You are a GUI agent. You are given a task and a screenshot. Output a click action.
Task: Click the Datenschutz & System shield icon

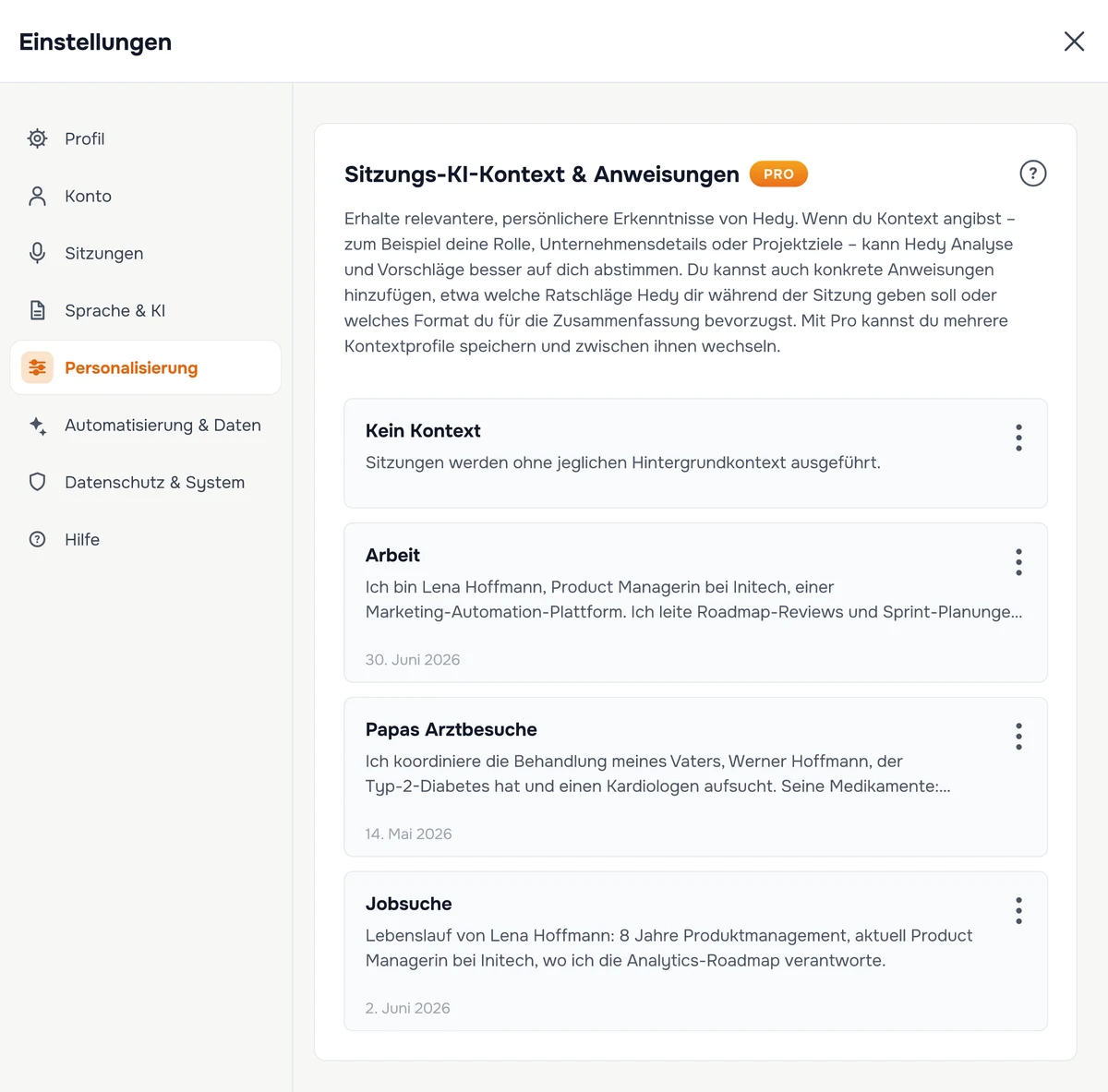point(37,482)
